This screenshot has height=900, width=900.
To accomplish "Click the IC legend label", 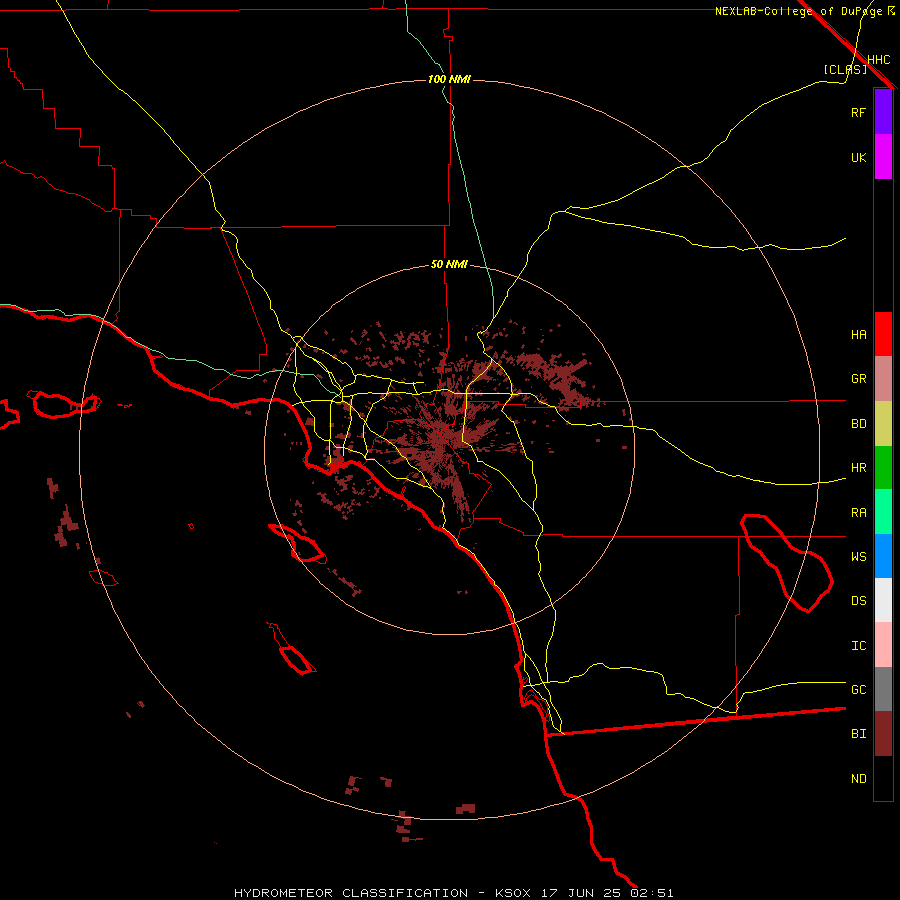I will click(x=859, y=645).
